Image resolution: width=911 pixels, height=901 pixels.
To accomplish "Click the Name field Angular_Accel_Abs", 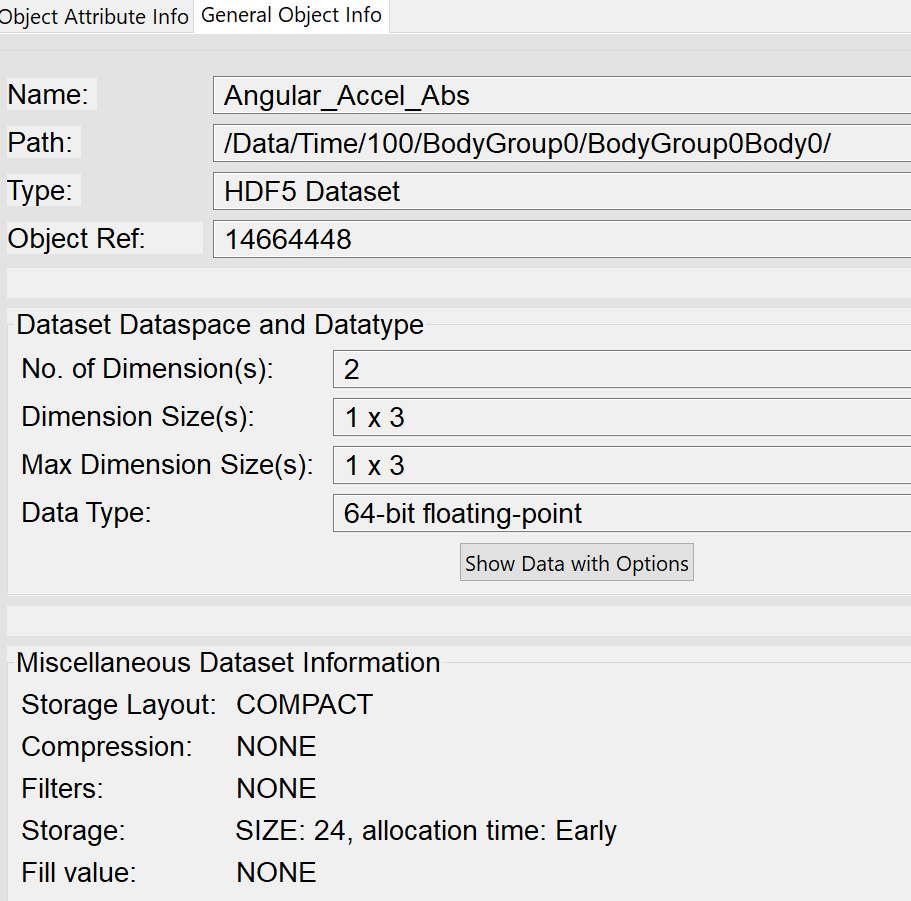I will point(562,95).
